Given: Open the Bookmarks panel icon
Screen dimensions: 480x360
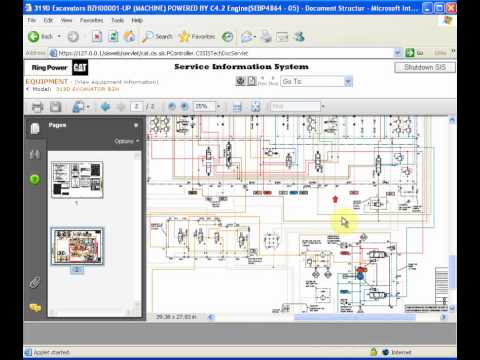Looking at the screenshot, I should [35, 154].
